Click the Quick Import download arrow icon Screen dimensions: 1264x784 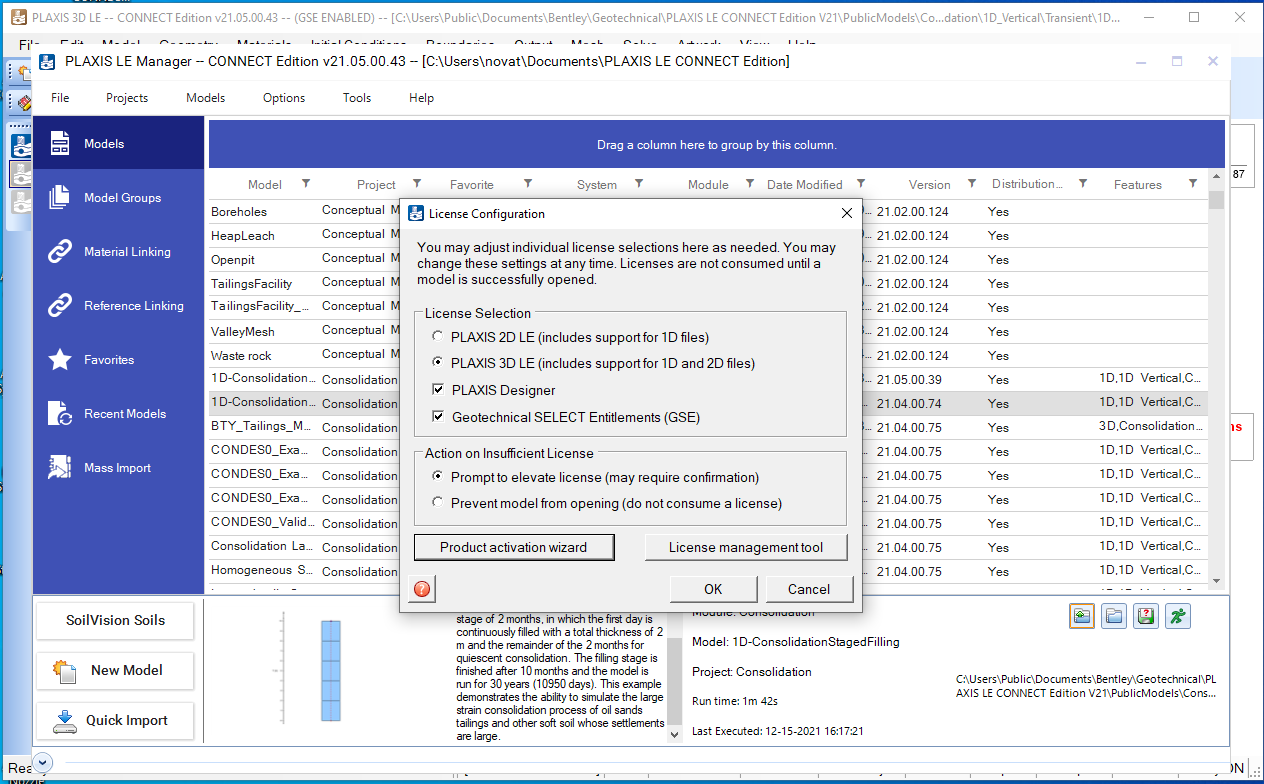coord(65,720)
